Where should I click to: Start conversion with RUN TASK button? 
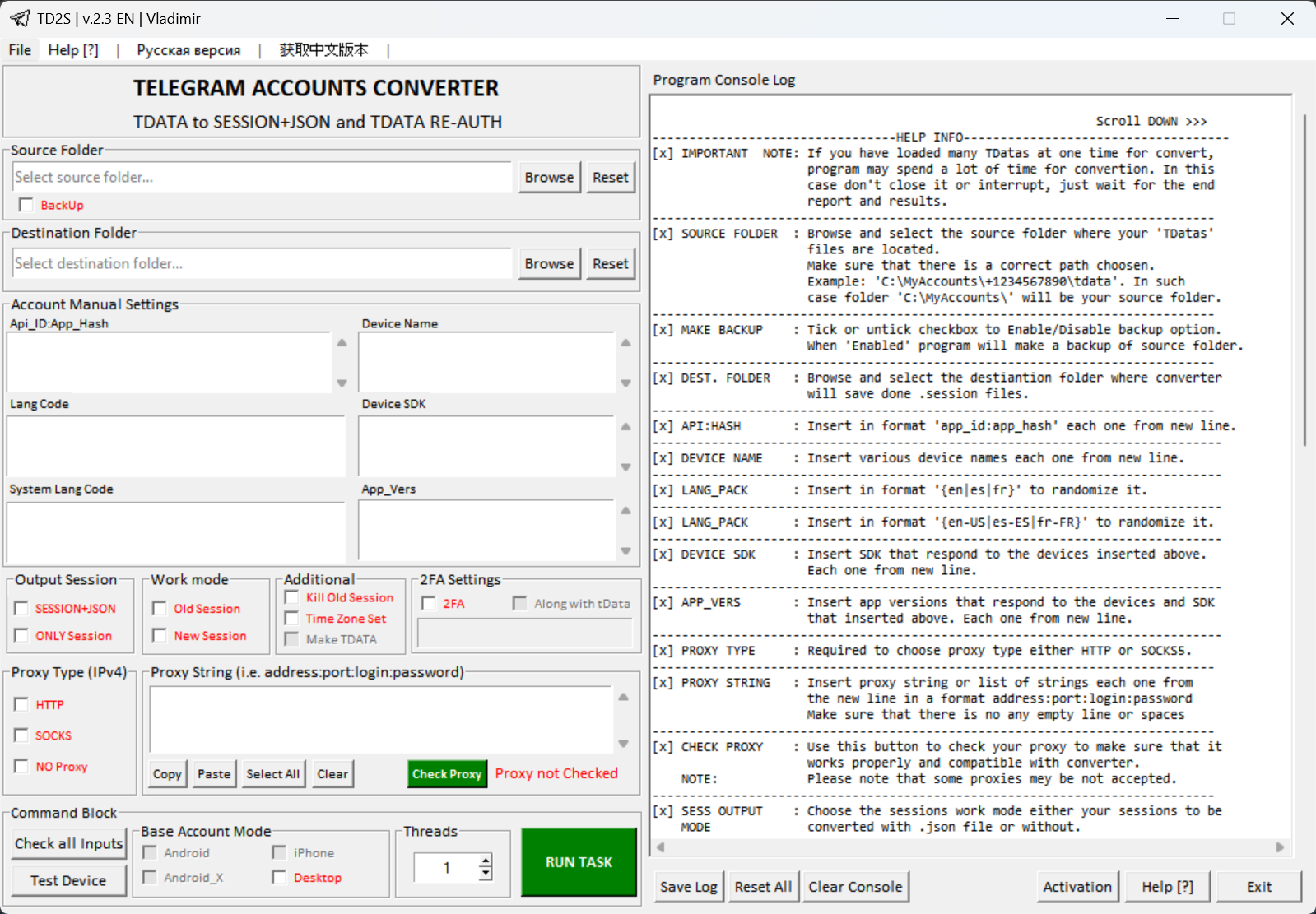(579, 862)
